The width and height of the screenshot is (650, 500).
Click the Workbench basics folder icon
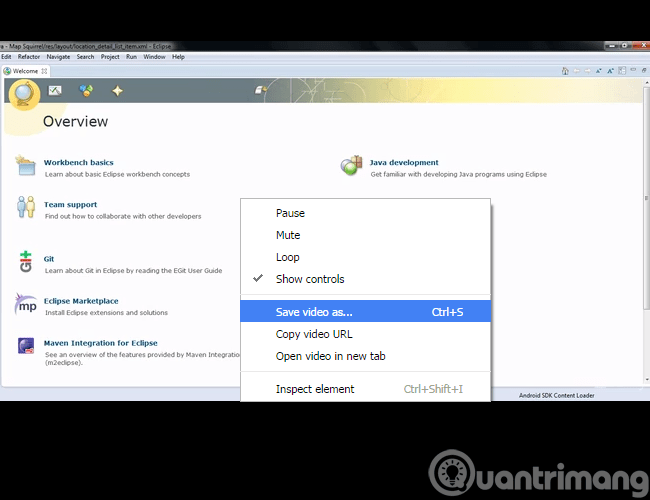point(26,165)
